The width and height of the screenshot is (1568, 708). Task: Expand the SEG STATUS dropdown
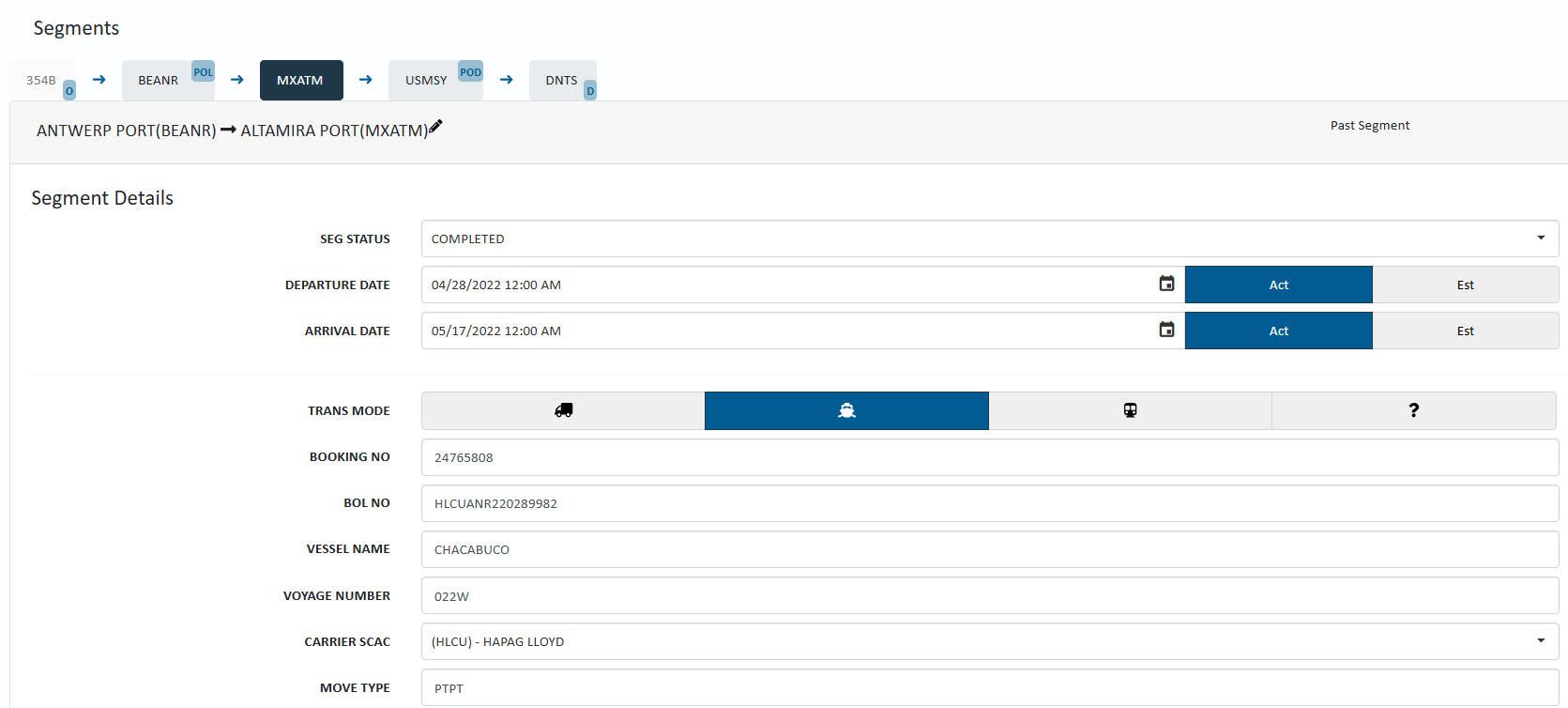[1540, 239]
